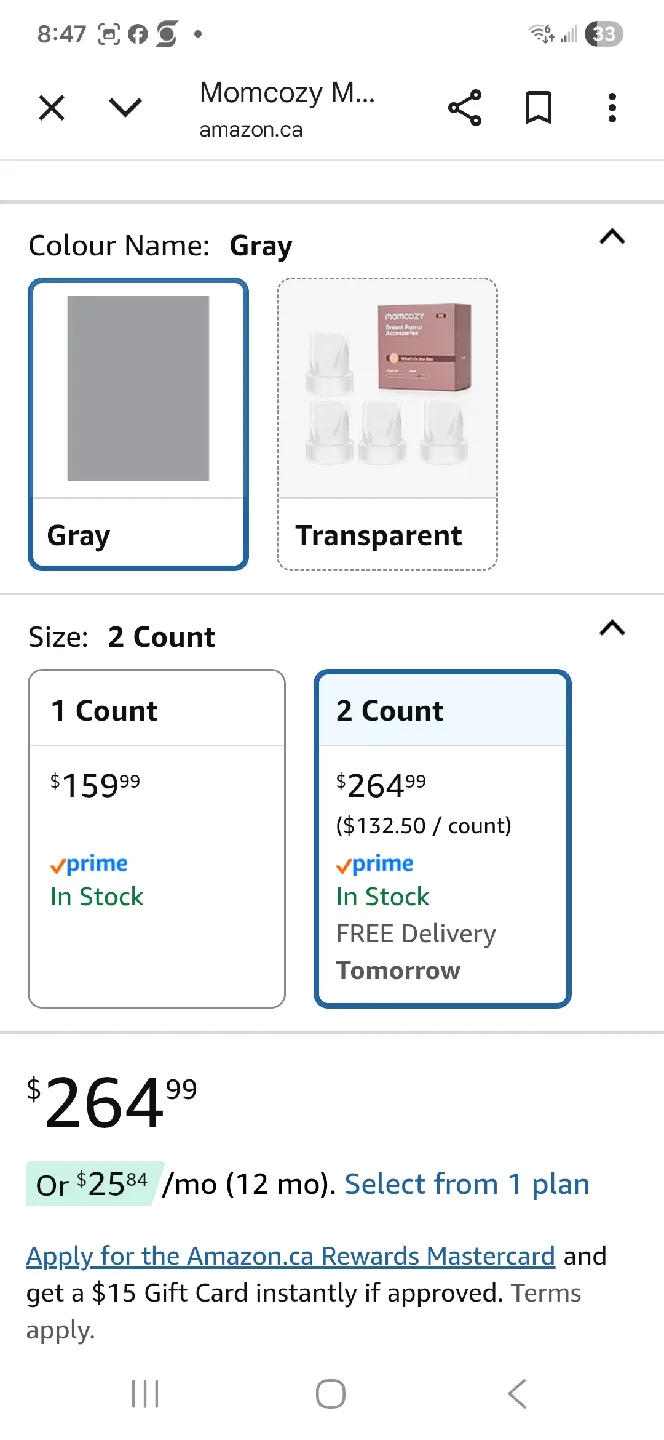Tap the Momcozy product title
The height and width of the screenshot is (1440, 664).
(287, 92)
